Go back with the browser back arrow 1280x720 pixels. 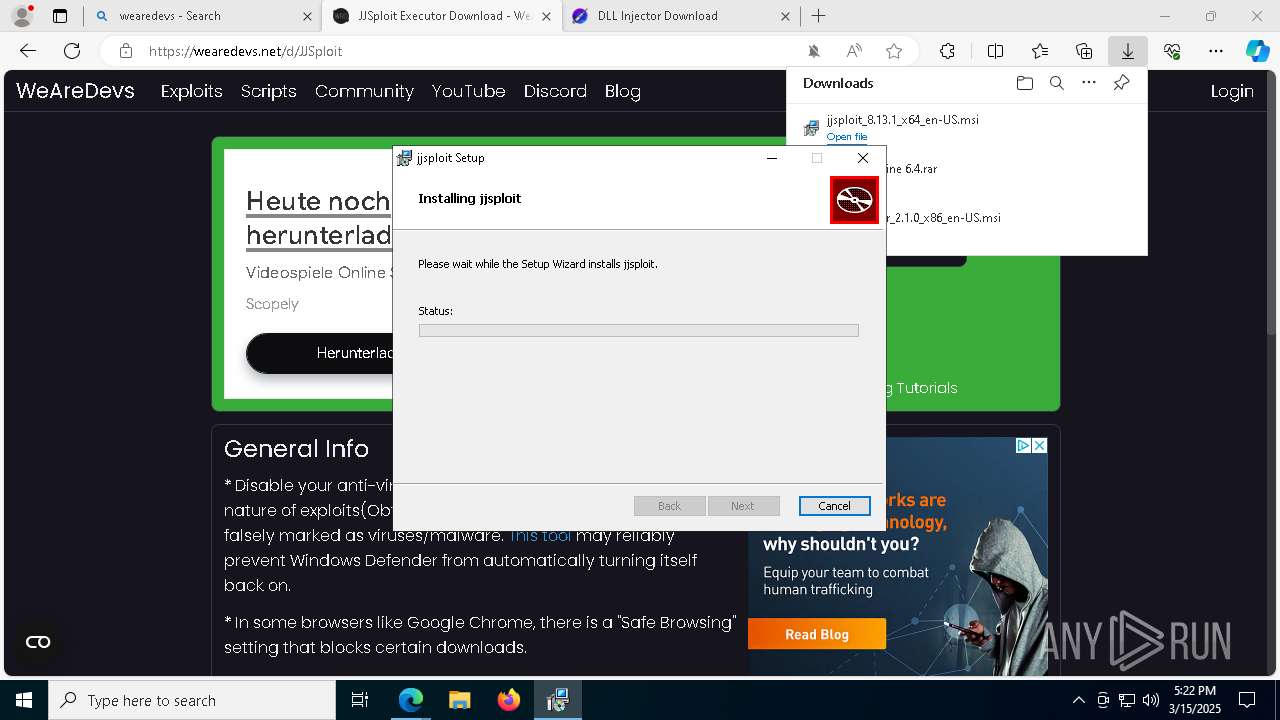click(x=28, y=51)
